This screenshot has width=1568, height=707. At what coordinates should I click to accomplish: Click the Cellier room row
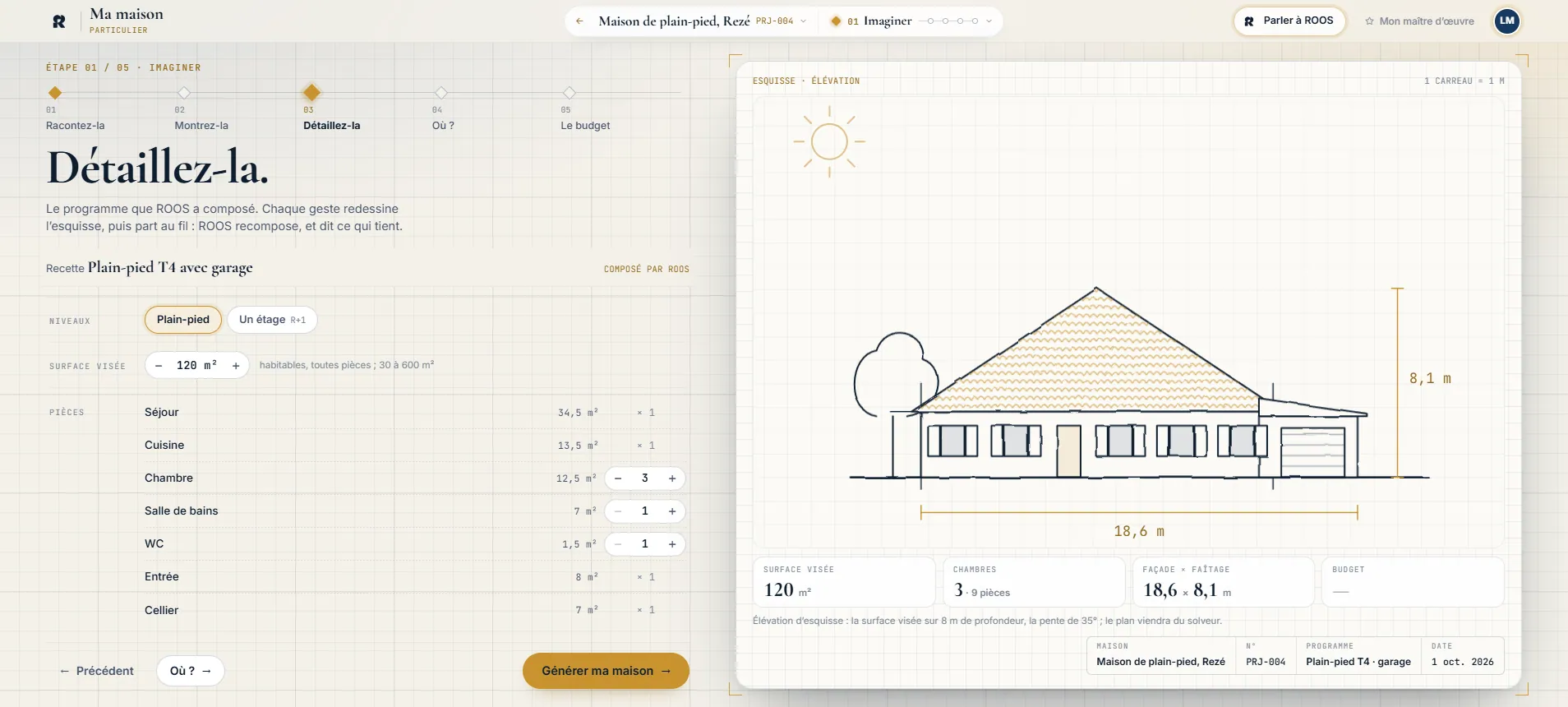pos(415,610)
